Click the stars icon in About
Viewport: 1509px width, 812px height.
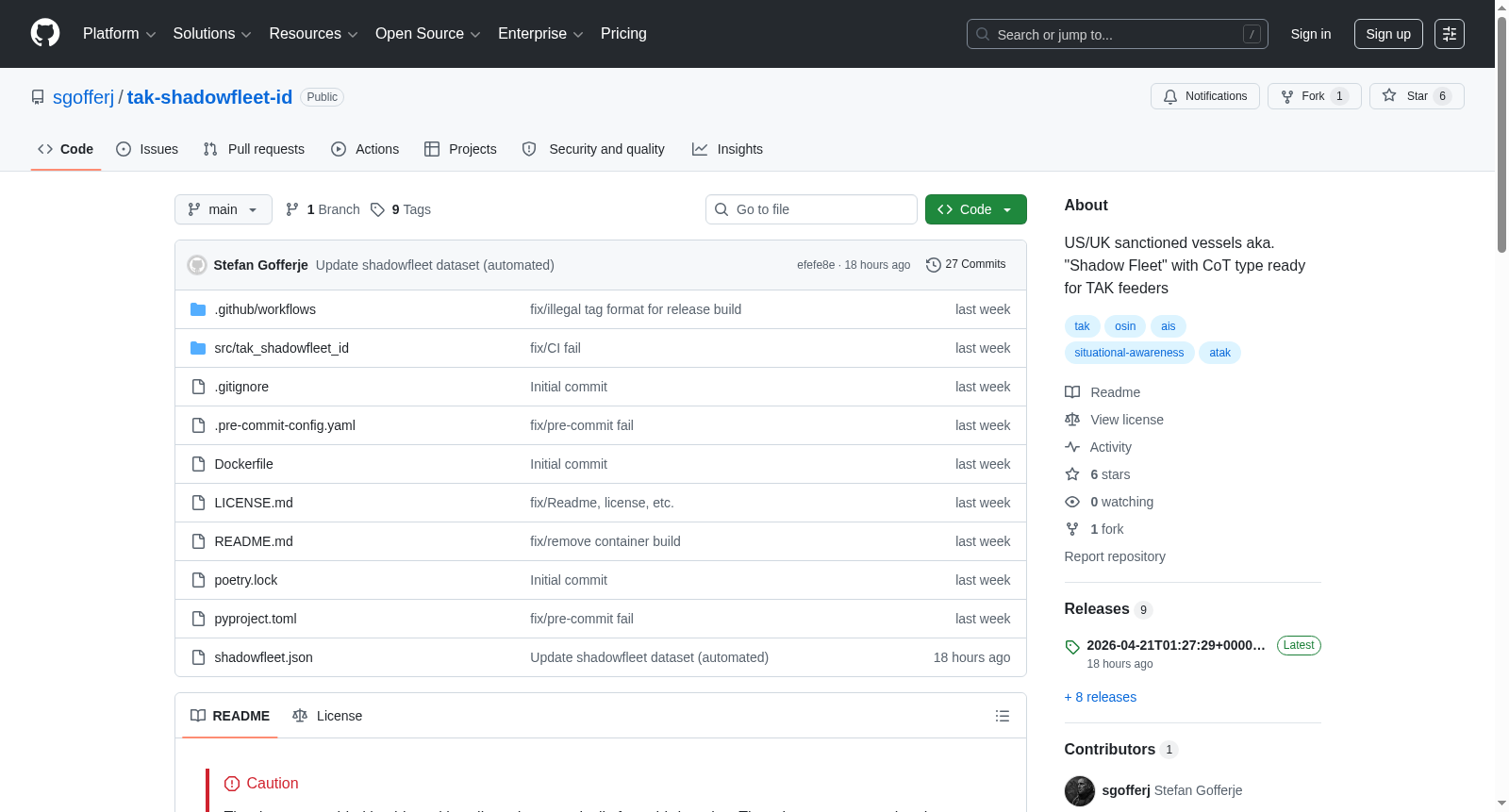(1072, 474)
